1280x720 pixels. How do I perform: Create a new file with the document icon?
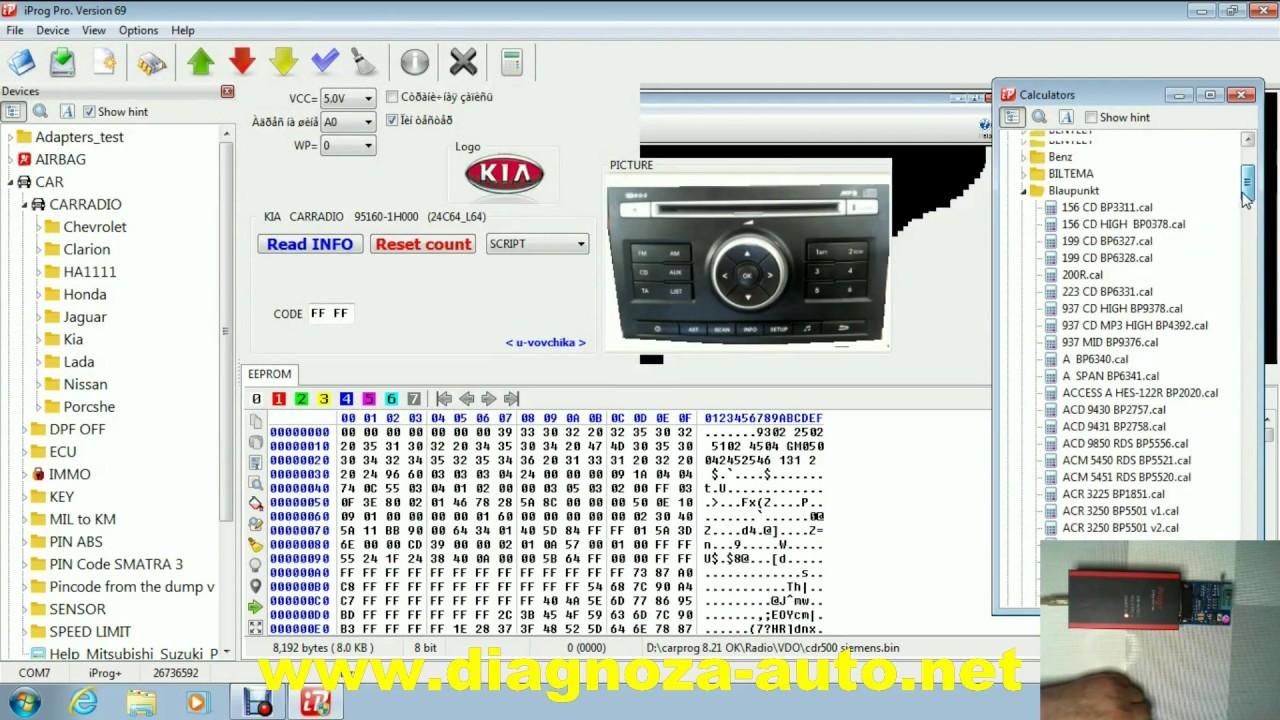(104, 62)
